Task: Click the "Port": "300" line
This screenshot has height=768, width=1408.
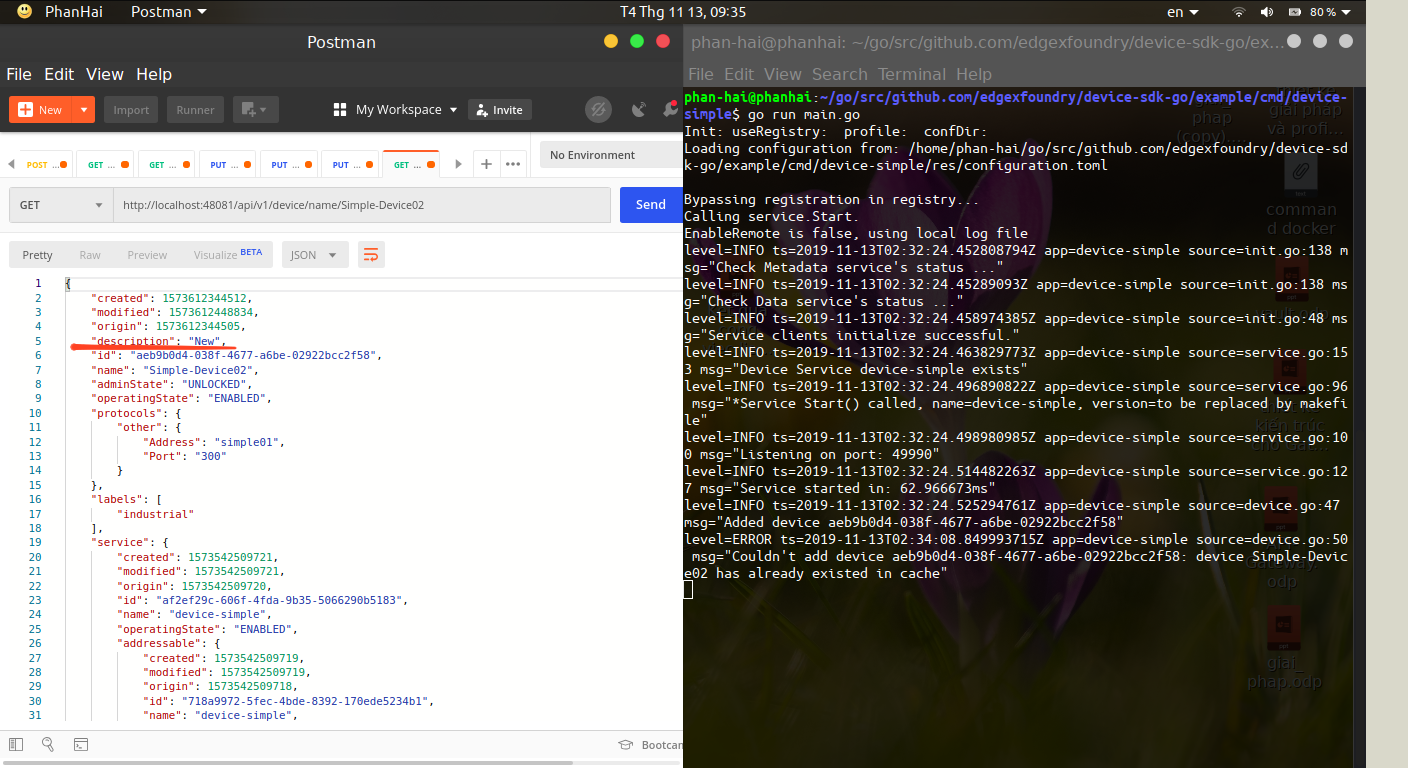Action: (185, 456)
